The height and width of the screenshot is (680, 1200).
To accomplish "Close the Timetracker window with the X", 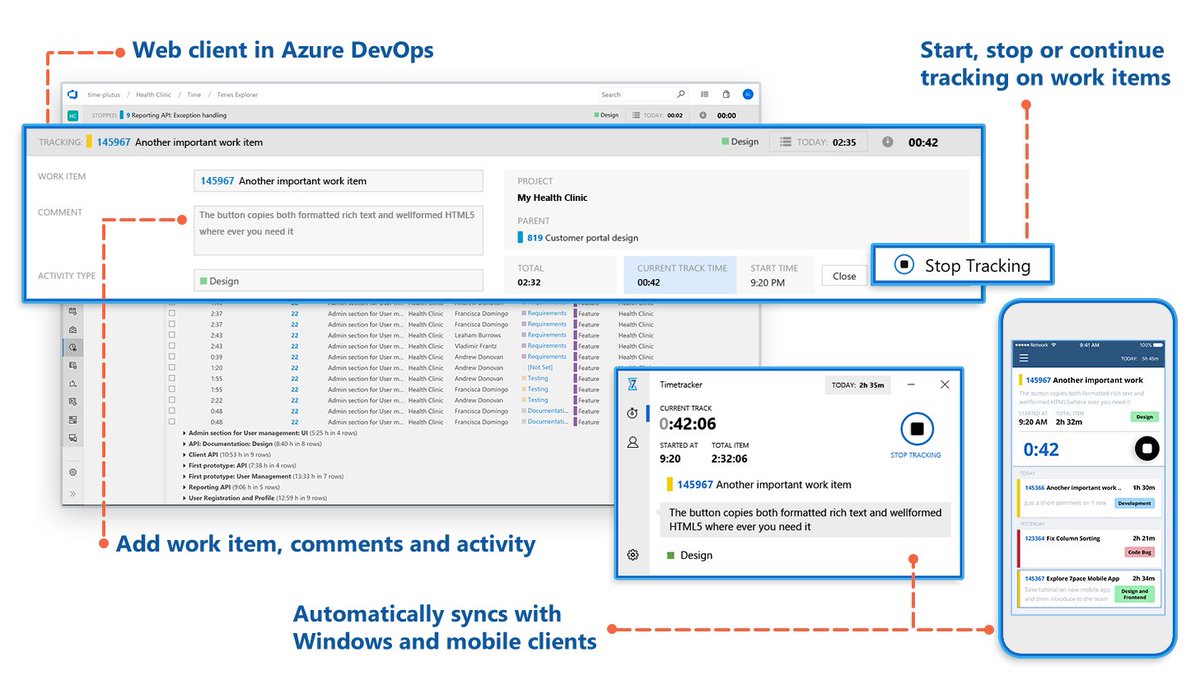I will click(945, 384).
